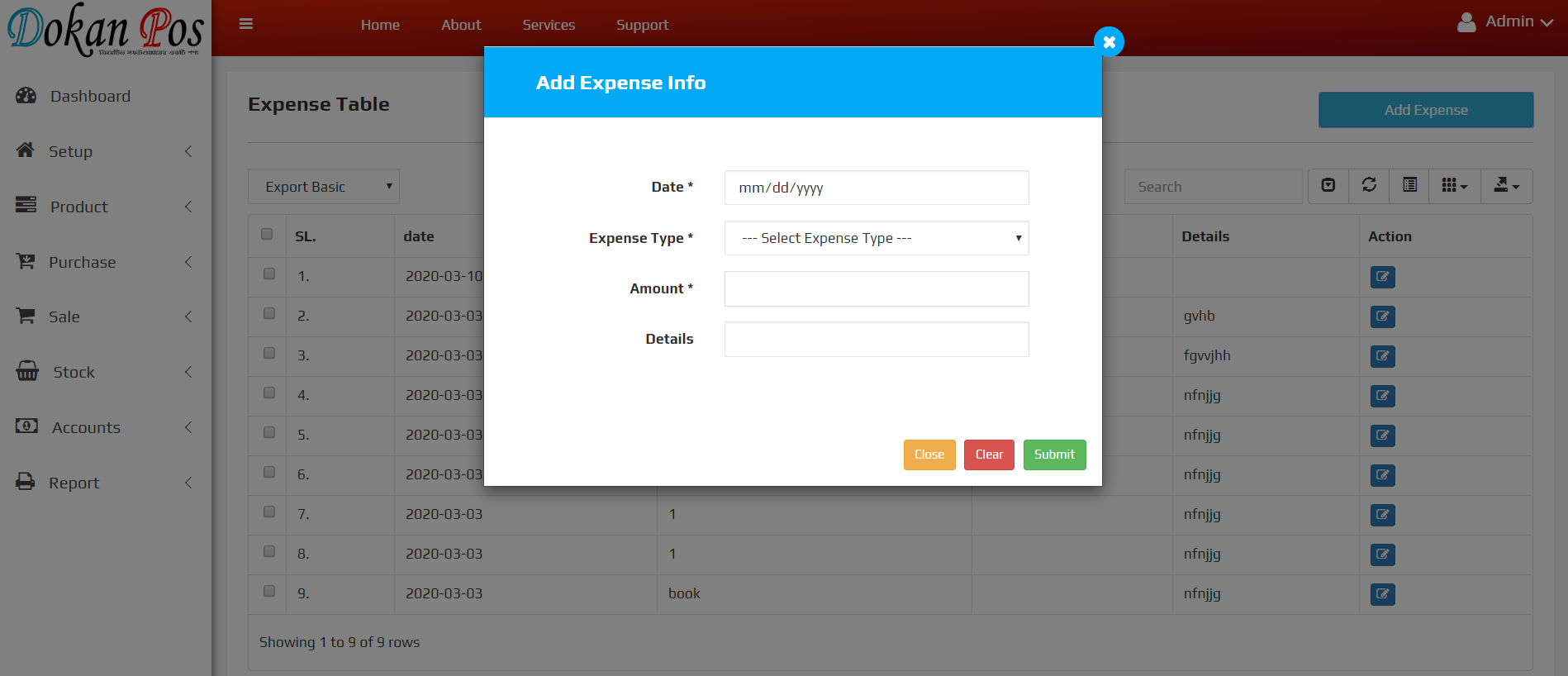Open the Dashboard sidebar item

click(x=90, y=96)
